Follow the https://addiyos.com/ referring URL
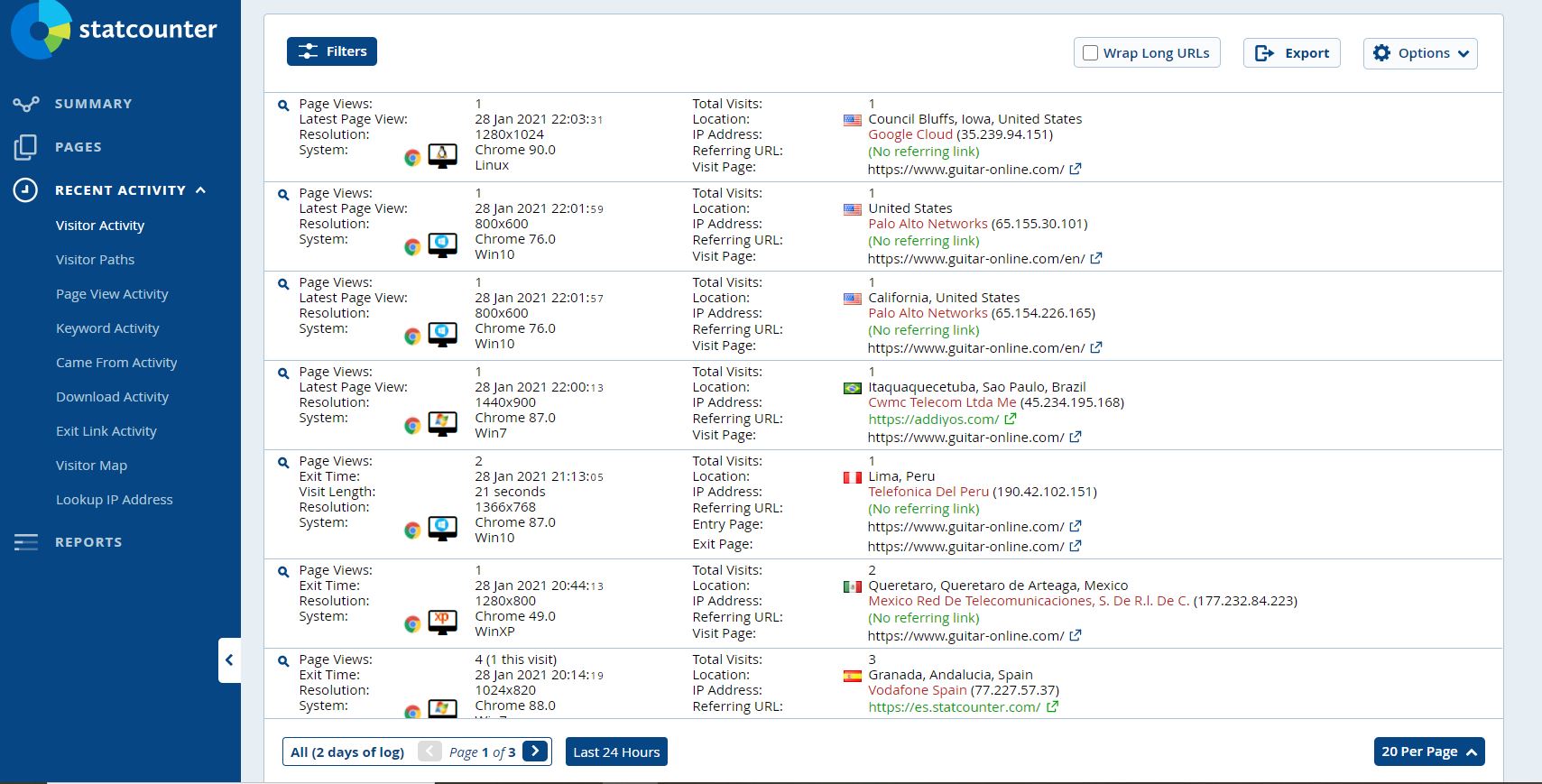The image size is (1542, 784). pos(933,420)
